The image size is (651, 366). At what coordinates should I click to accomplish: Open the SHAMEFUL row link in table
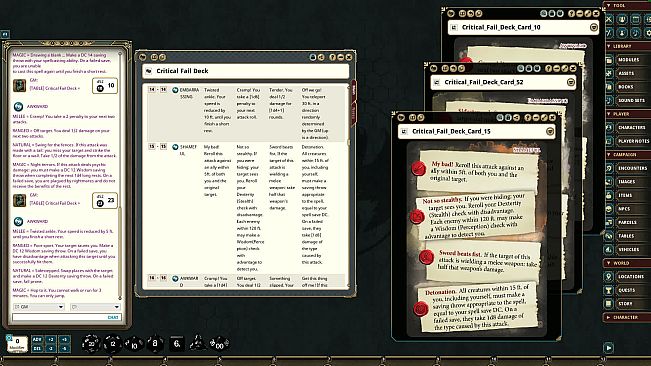click(x=175, y=147)
